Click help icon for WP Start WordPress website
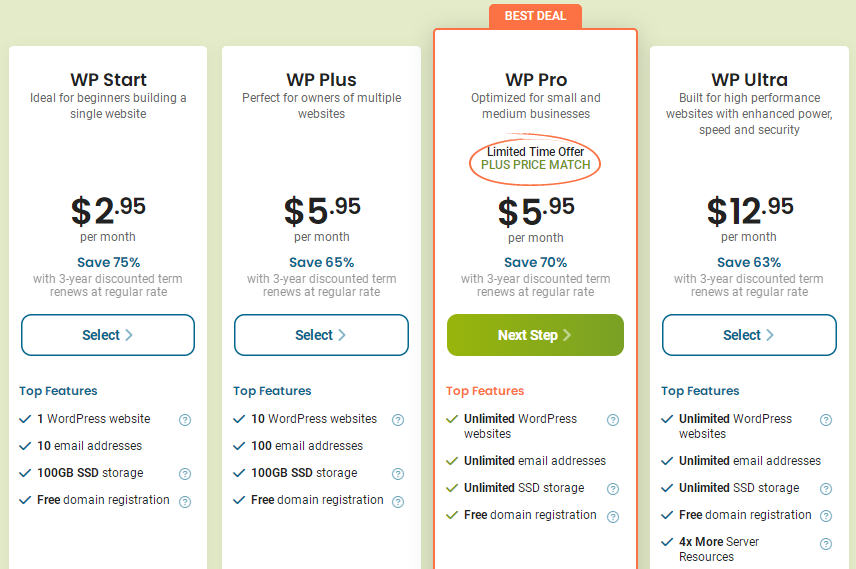The image size is (856, 569). coord(185,420)
